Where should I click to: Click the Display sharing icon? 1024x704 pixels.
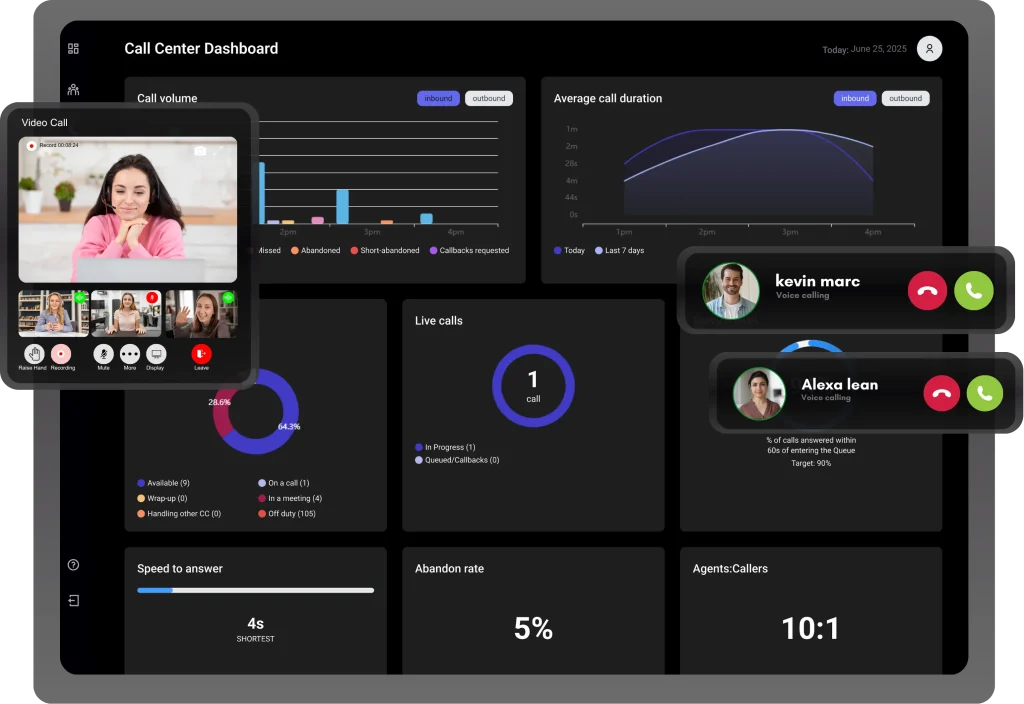tap(157, 353)
